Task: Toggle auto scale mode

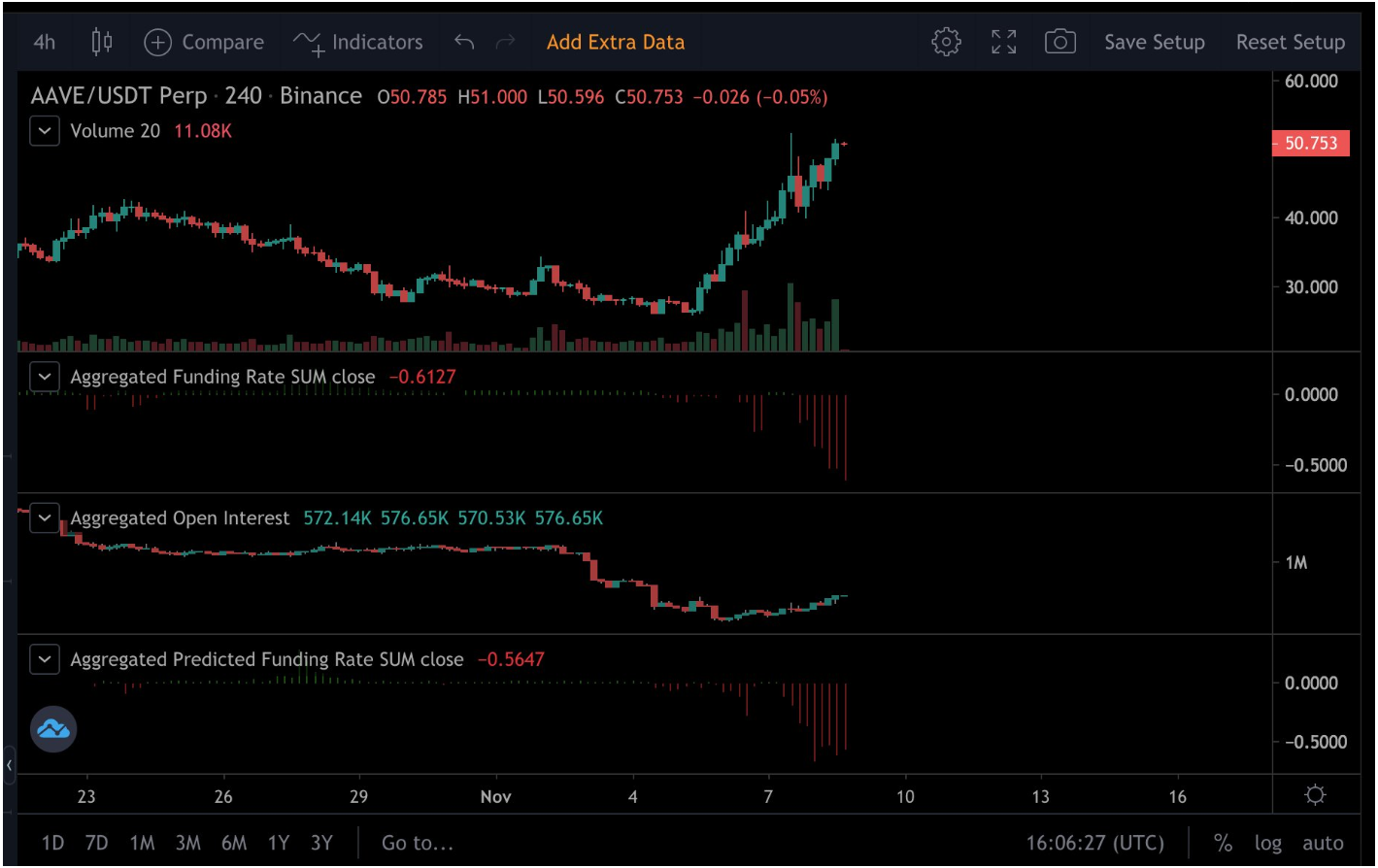Action: tap(1323, 843)
